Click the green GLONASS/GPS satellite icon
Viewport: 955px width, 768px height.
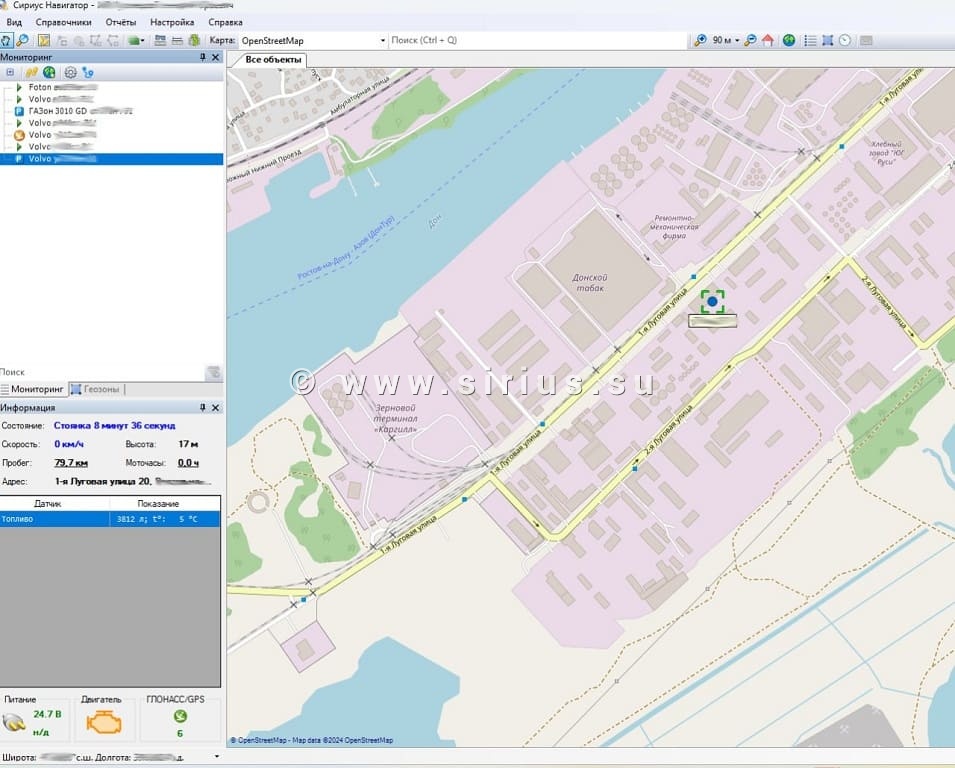click(180, 716)
